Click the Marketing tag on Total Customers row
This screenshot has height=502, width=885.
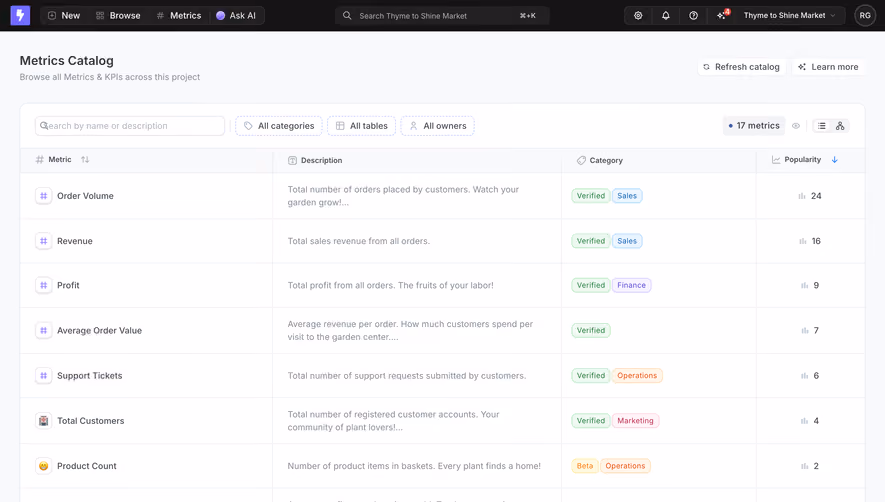click(x=636, y=421)
